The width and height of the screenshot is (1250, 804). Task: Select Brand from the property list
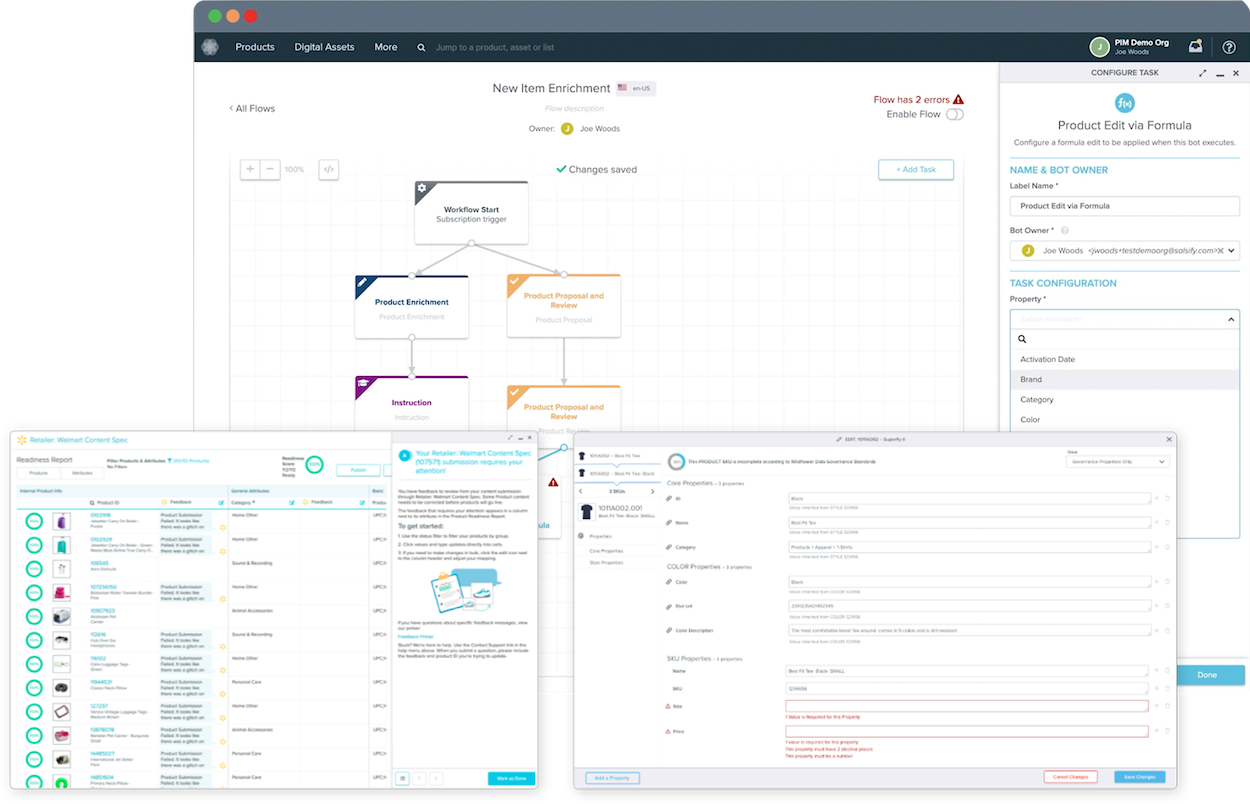(1031, 379)
